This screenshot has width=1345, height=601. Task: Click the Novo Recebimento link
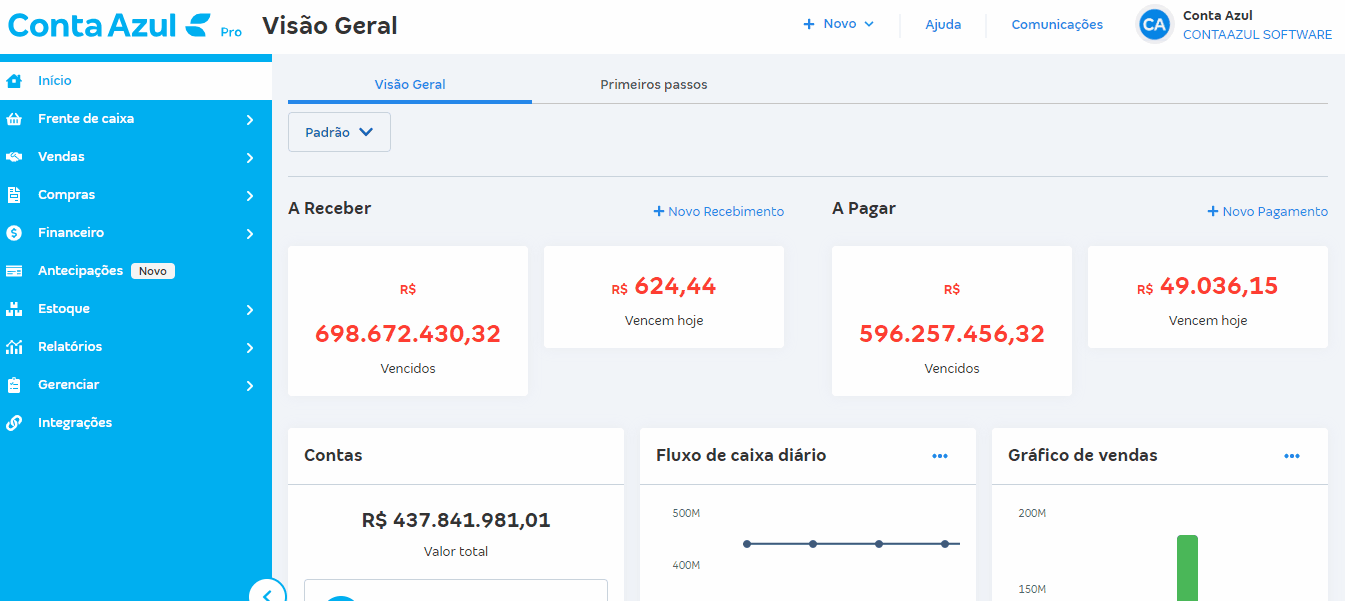tap(719, 212)
